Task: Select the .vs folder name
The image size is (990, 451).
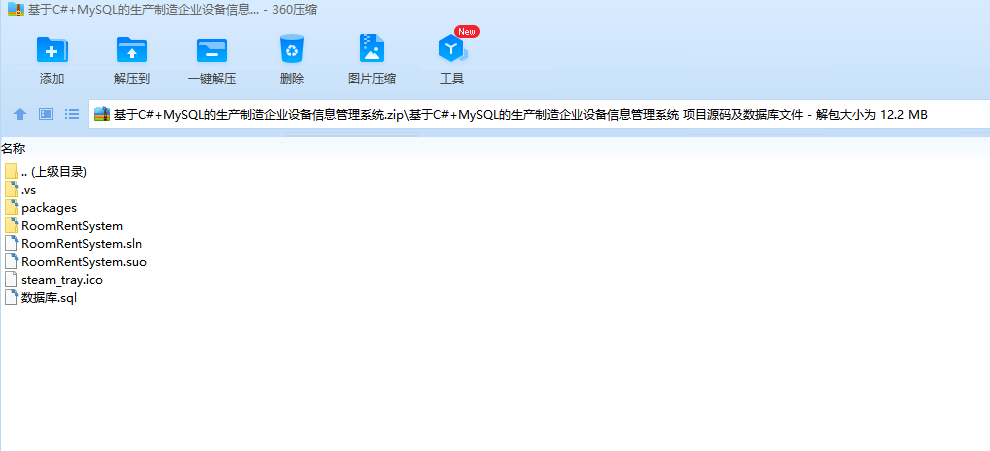Action: coord(28,189)
